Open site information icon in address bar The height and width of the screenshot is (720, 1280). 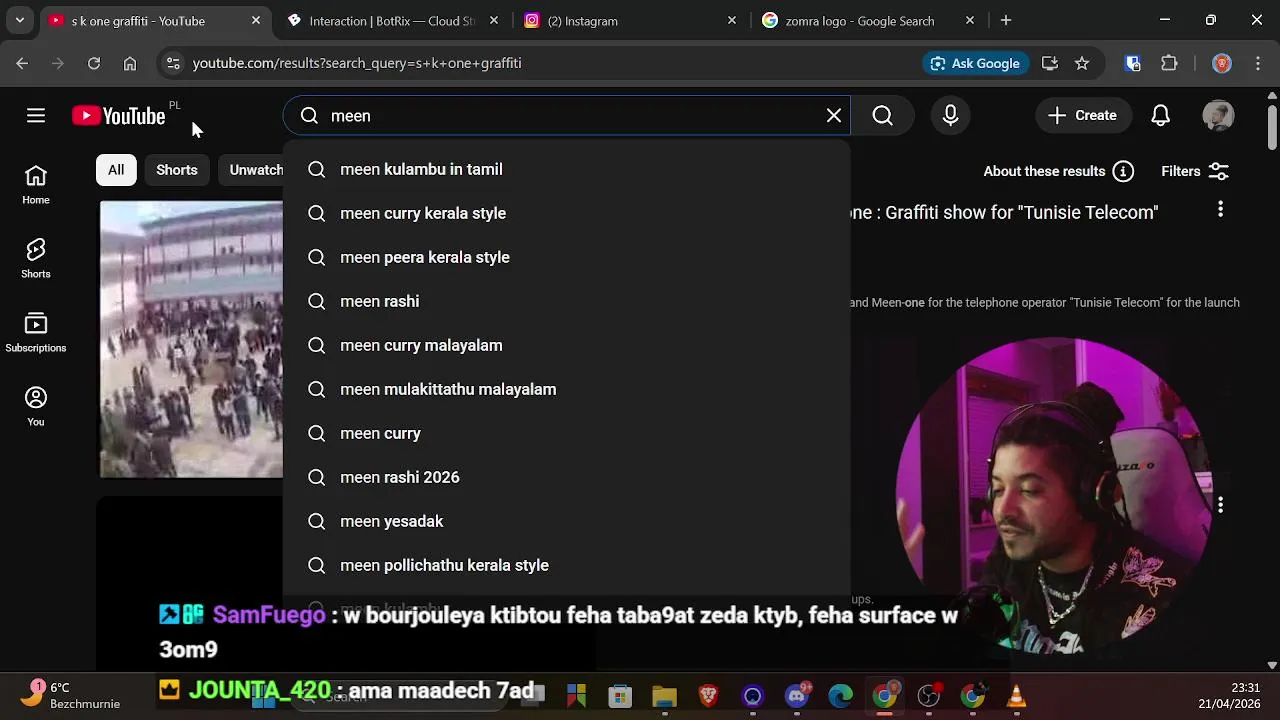[x=173, y=63]
